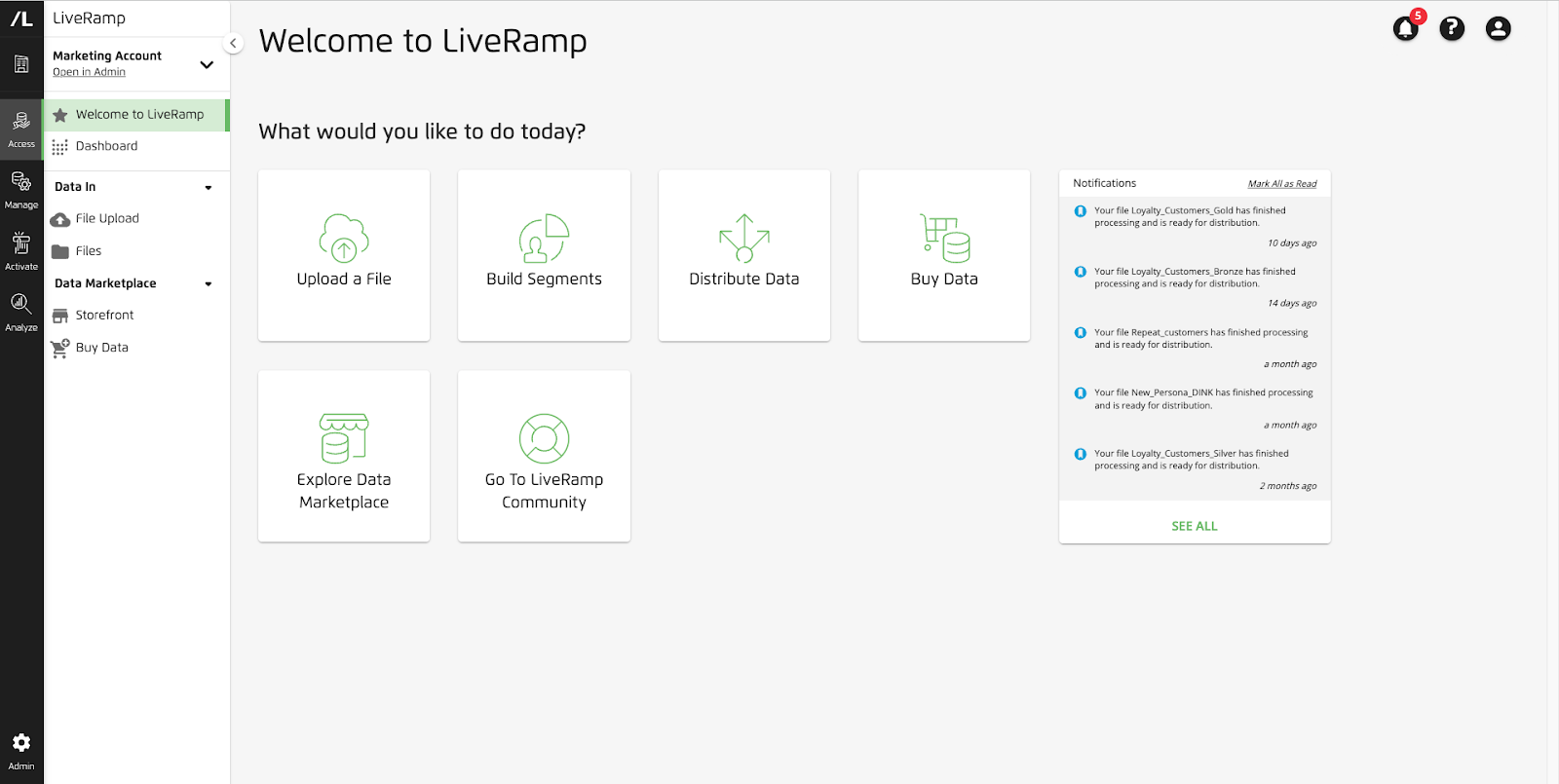Viewport: 1559px width, 784px height.
Task: Select the Access section icon
Action: coord(21,129)
